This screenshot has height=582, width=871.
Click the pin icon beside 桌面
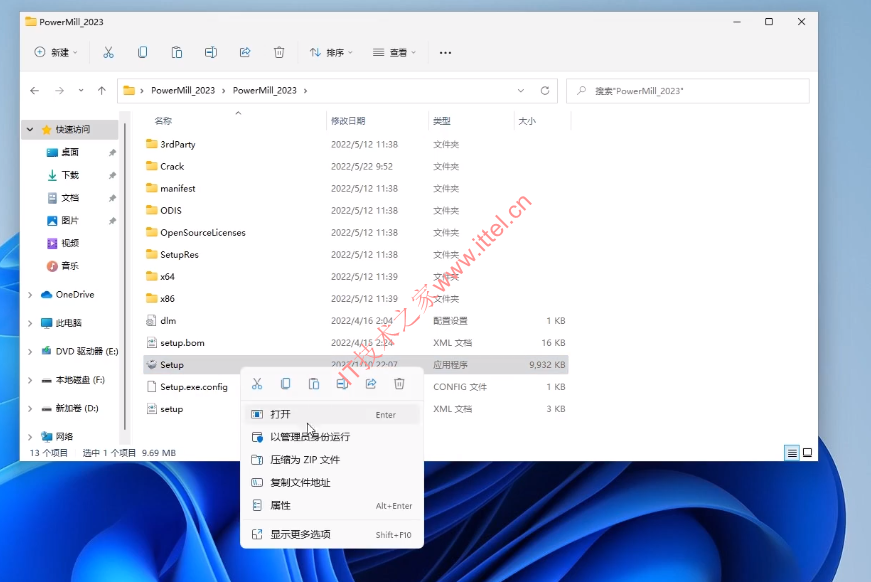click(112, 153)
